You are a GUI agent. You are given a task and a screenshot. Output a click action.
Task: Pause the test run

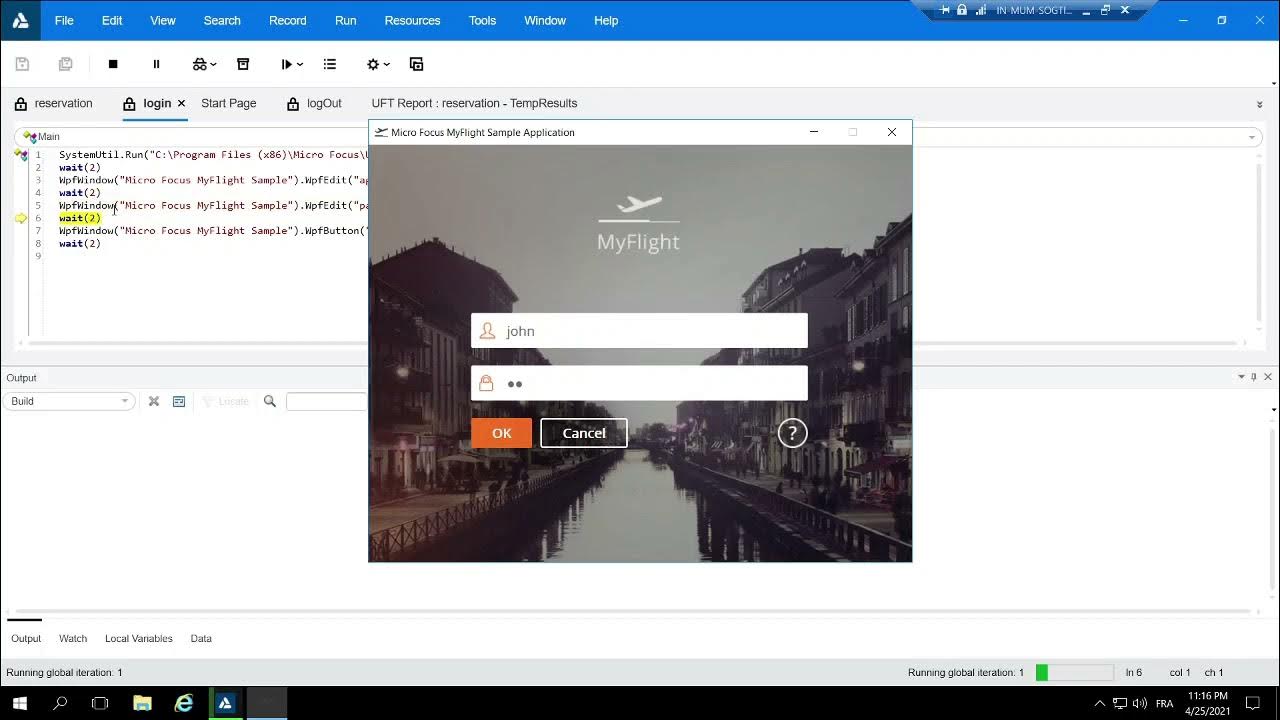click(156, 64)
